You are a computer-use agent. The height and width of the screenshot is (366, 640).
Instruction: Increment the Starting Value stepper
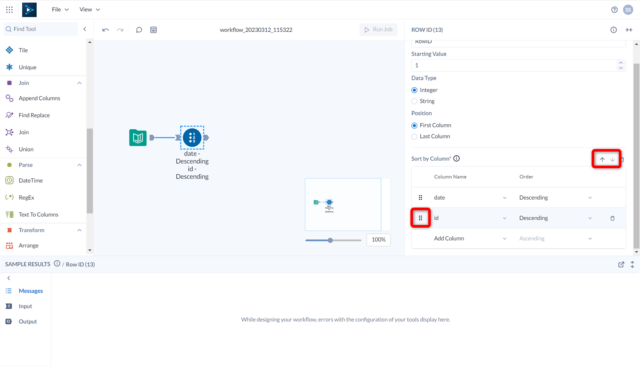coord(621,63)
